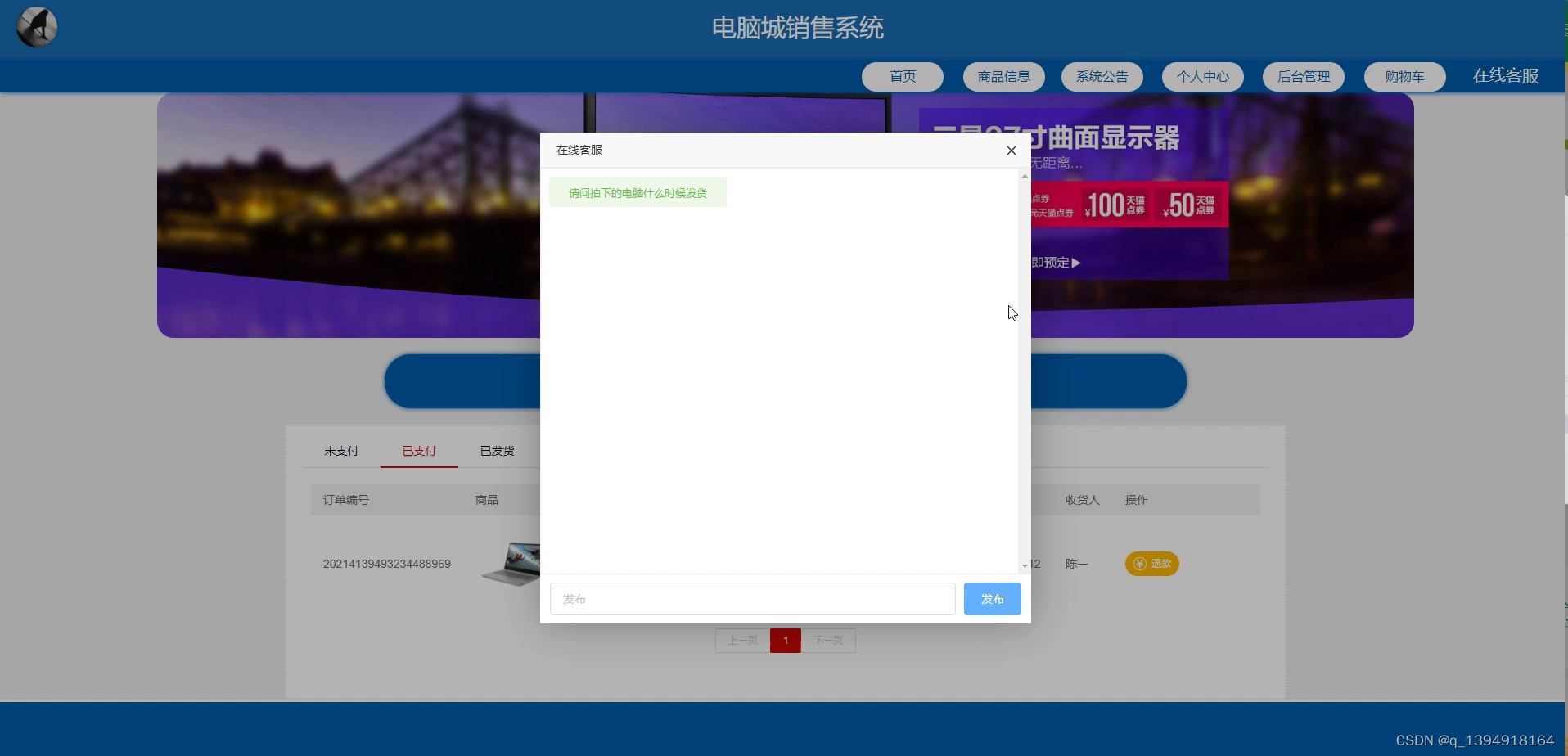Click the recipient name 陈一
The image size is (1568, 756).
[x=1077, y=564]
